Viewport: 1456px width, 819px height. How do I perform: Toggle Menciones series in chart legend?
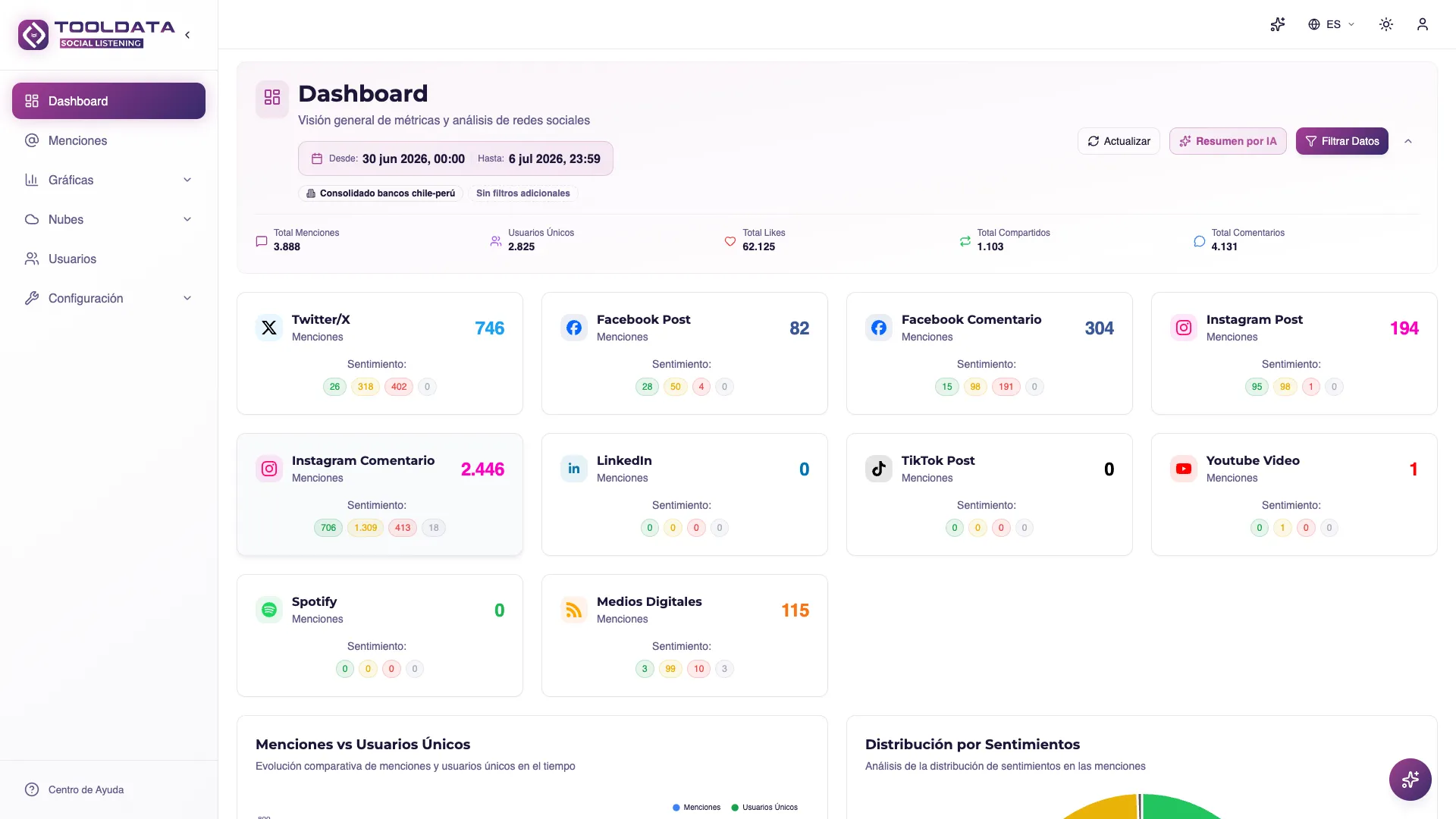696,808
